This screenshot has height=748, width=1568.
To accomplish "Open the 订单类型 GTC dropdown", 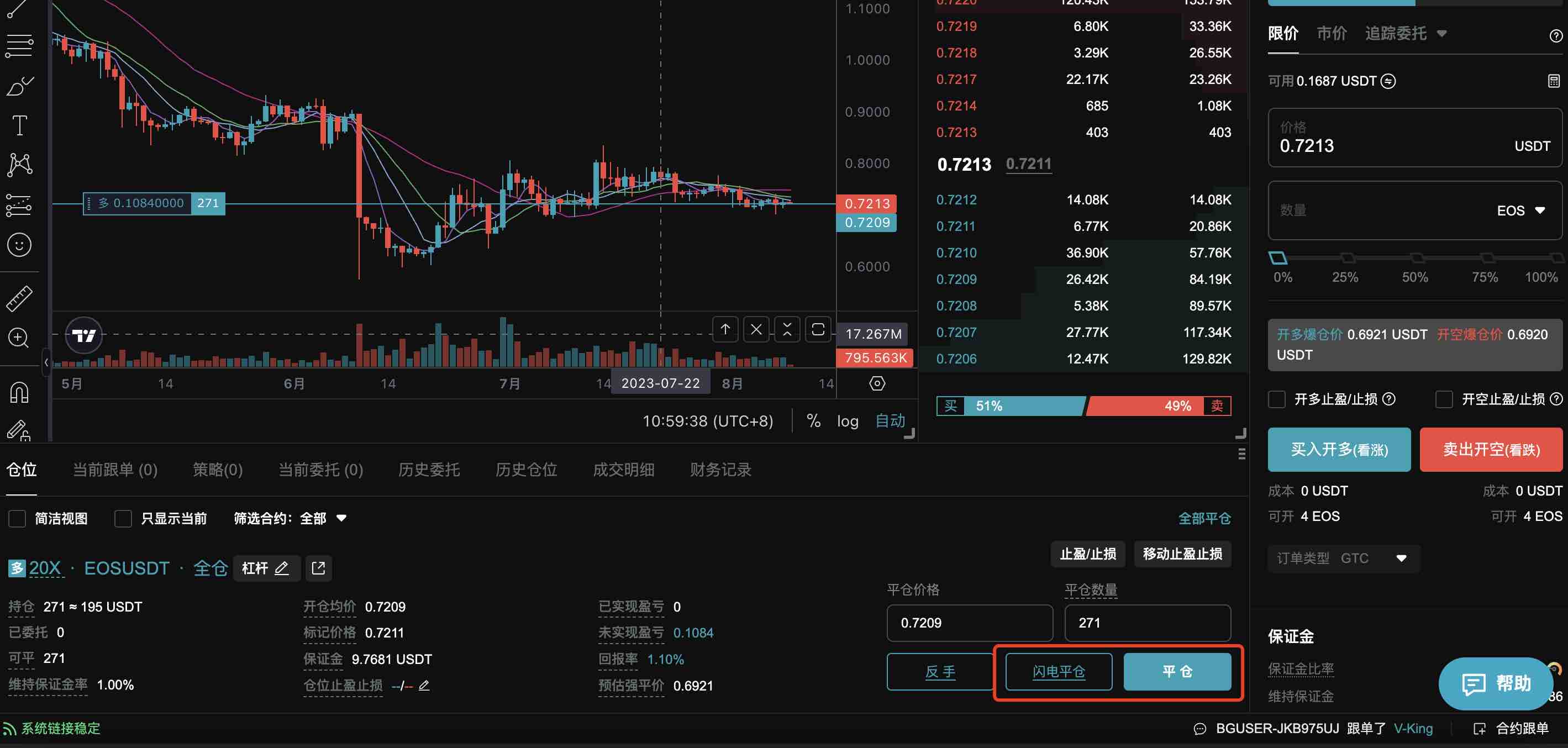I will [x=1343, y=559].
